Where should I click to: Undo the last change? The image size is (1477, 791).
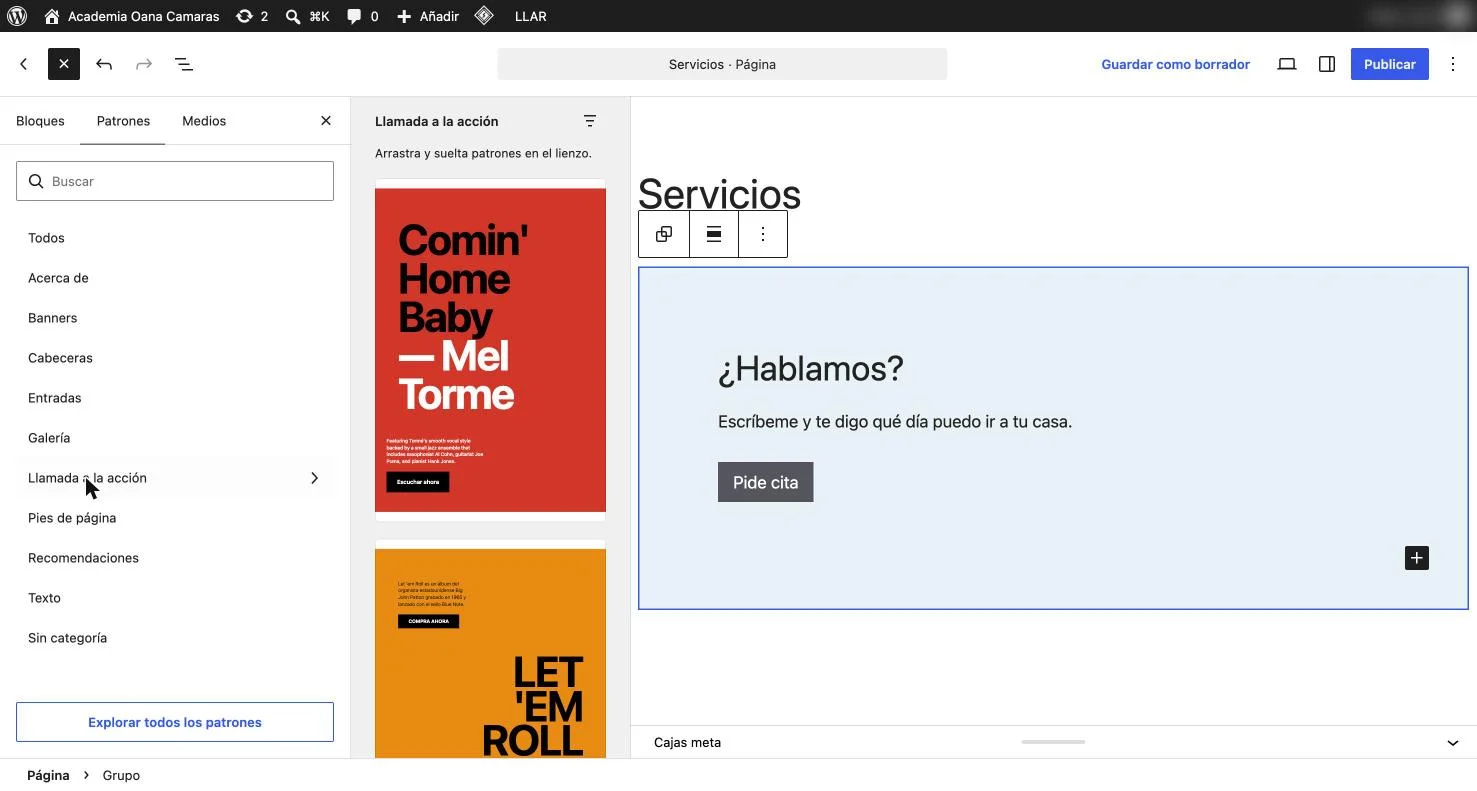pos(104,64)
